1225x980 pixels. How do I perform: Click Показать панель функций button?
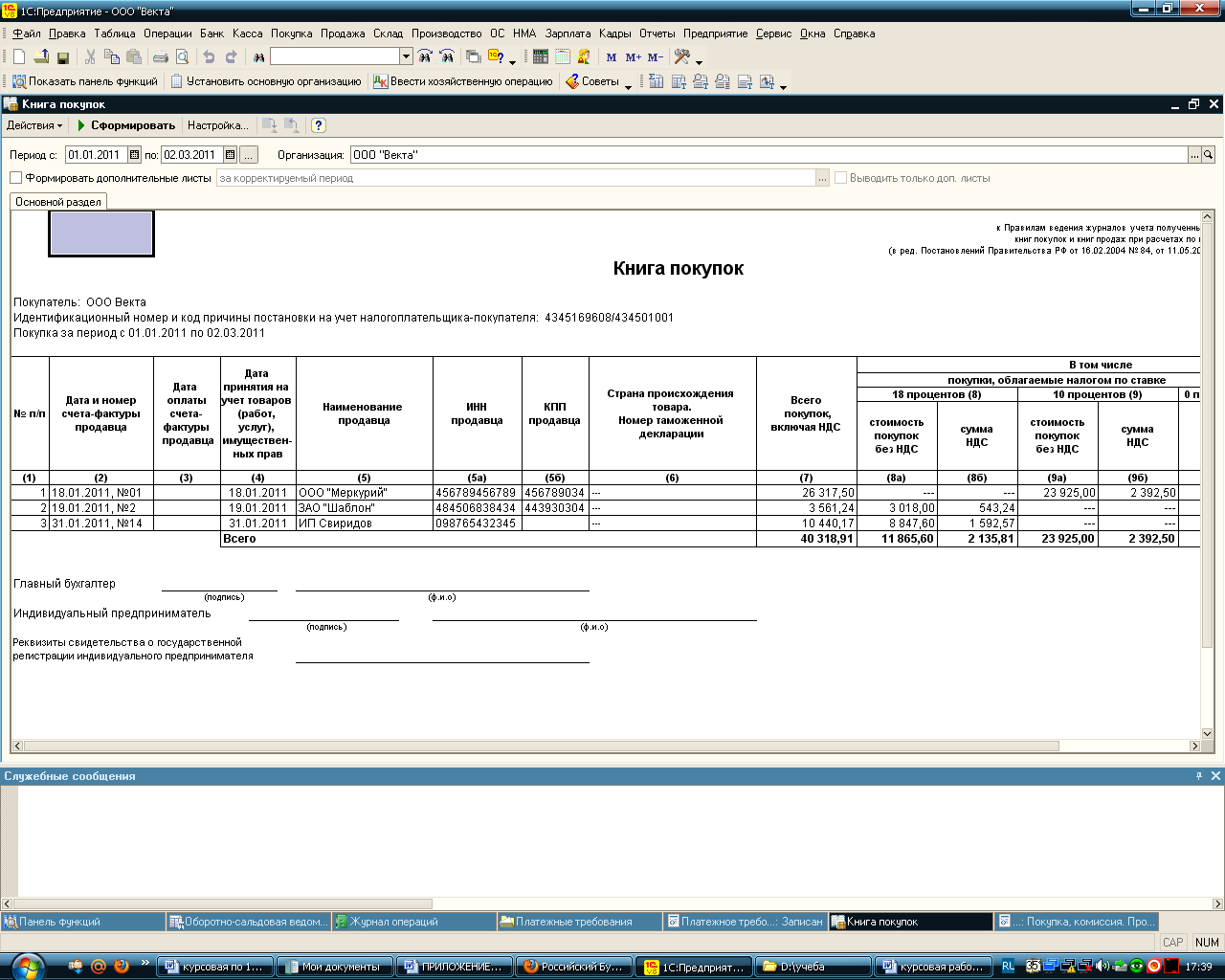84,82
